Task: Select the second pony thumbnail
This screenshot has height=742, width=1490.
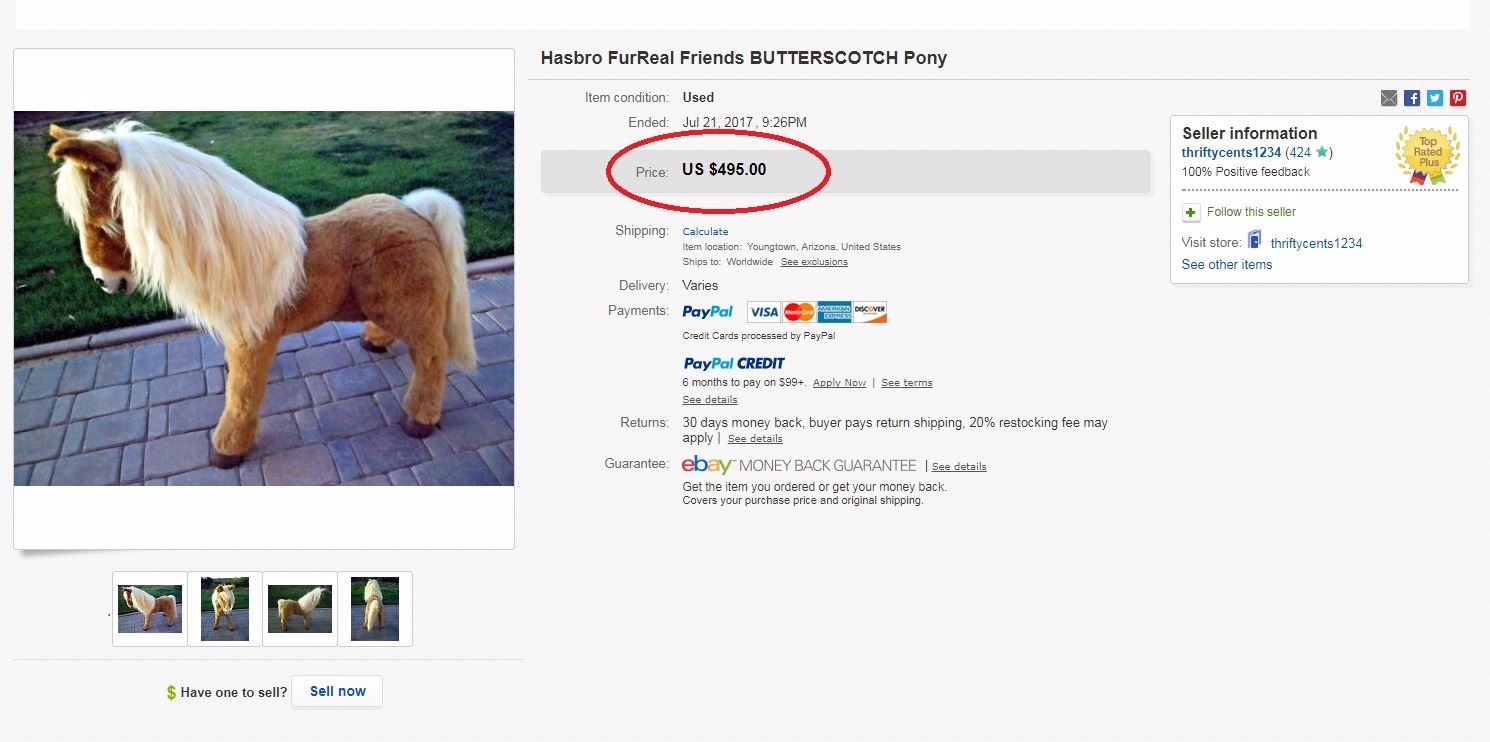Action: click(x=225, y=609)
